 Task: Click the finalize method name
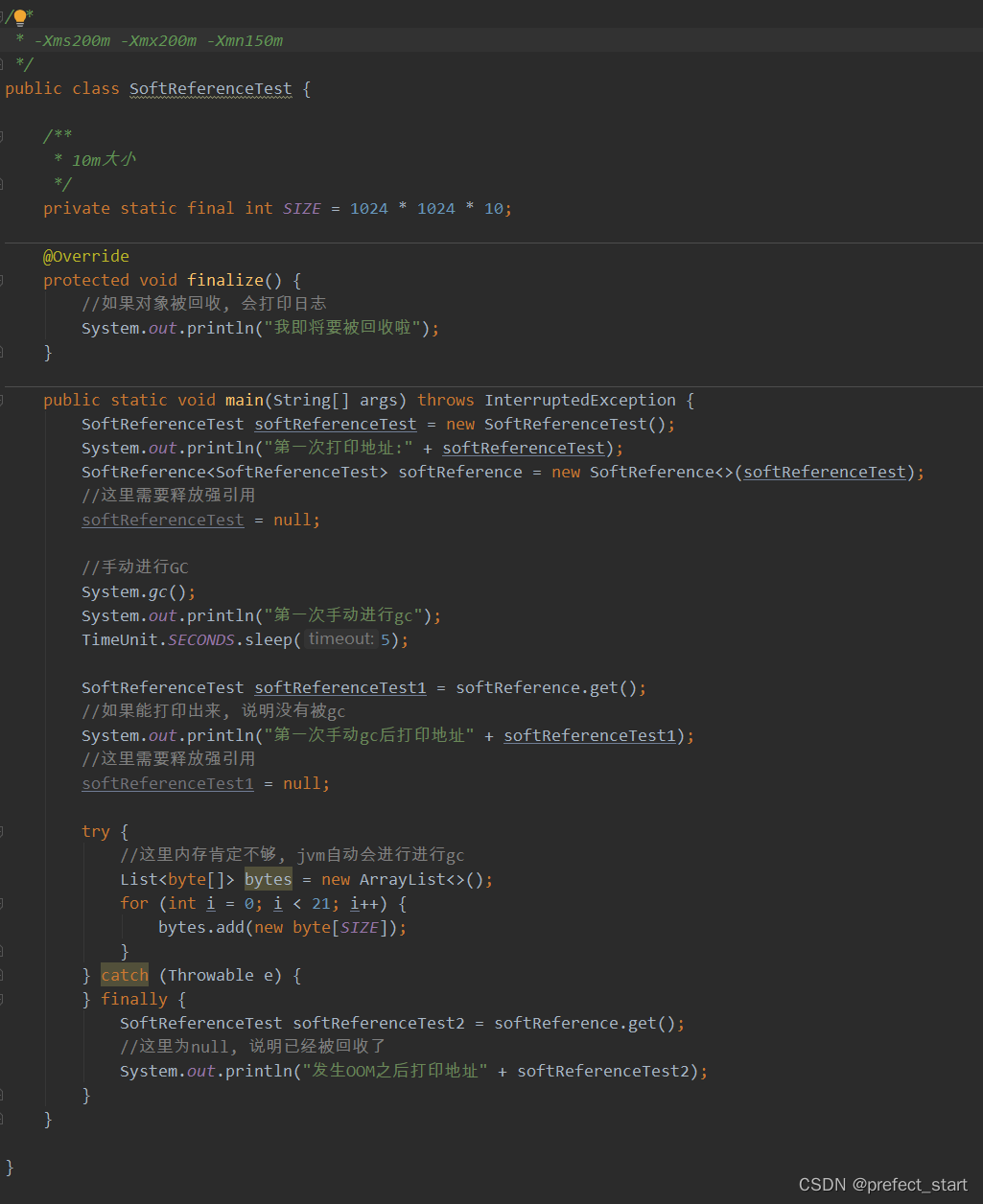[x=225, y=280]
